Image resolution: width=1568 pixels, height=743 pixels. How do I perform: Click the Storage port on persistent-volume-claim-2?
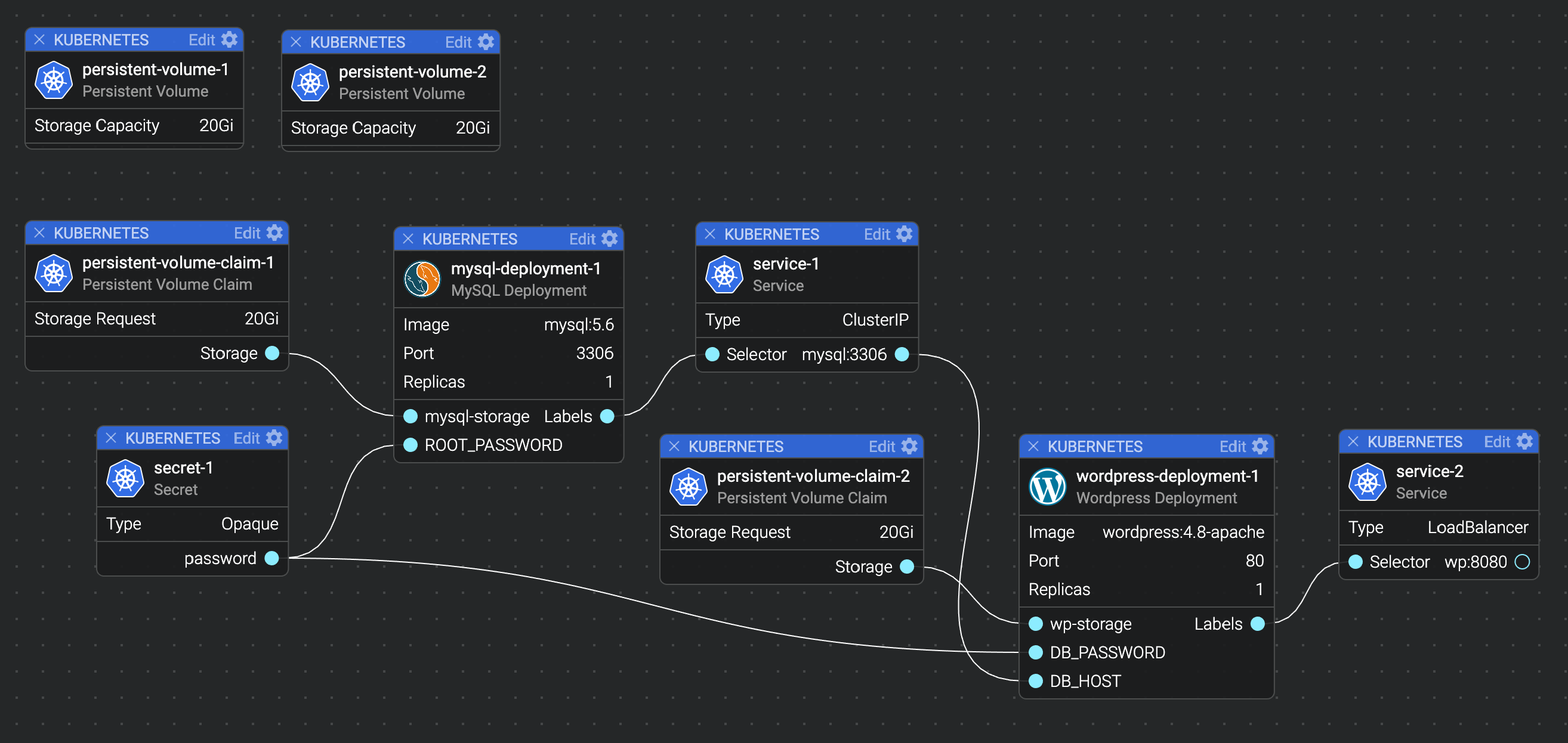tap(907, 566)
